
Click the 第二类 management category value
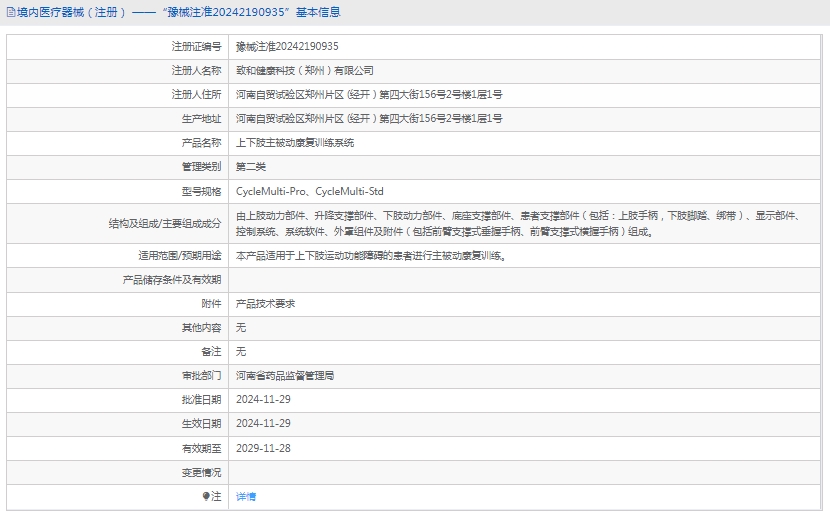point(250,167)
